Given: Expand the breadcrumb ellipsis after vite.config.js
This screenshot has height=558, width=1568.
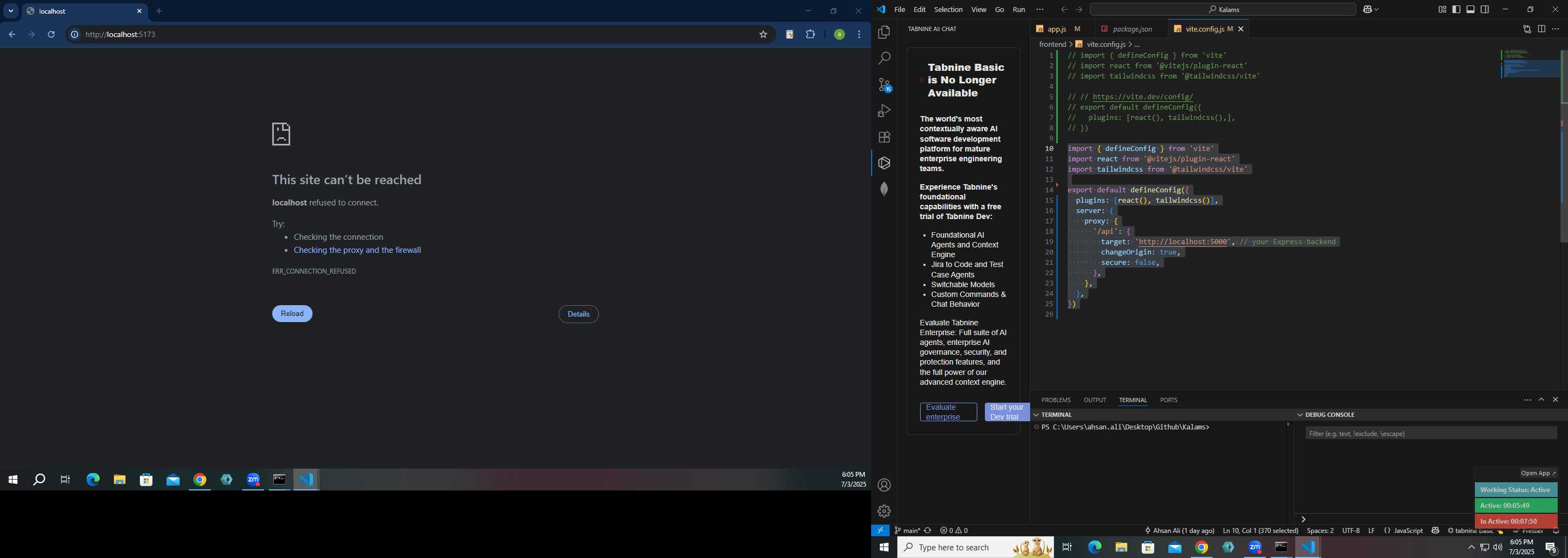Looking at the screenshot, I should (x=1136, y=45).
